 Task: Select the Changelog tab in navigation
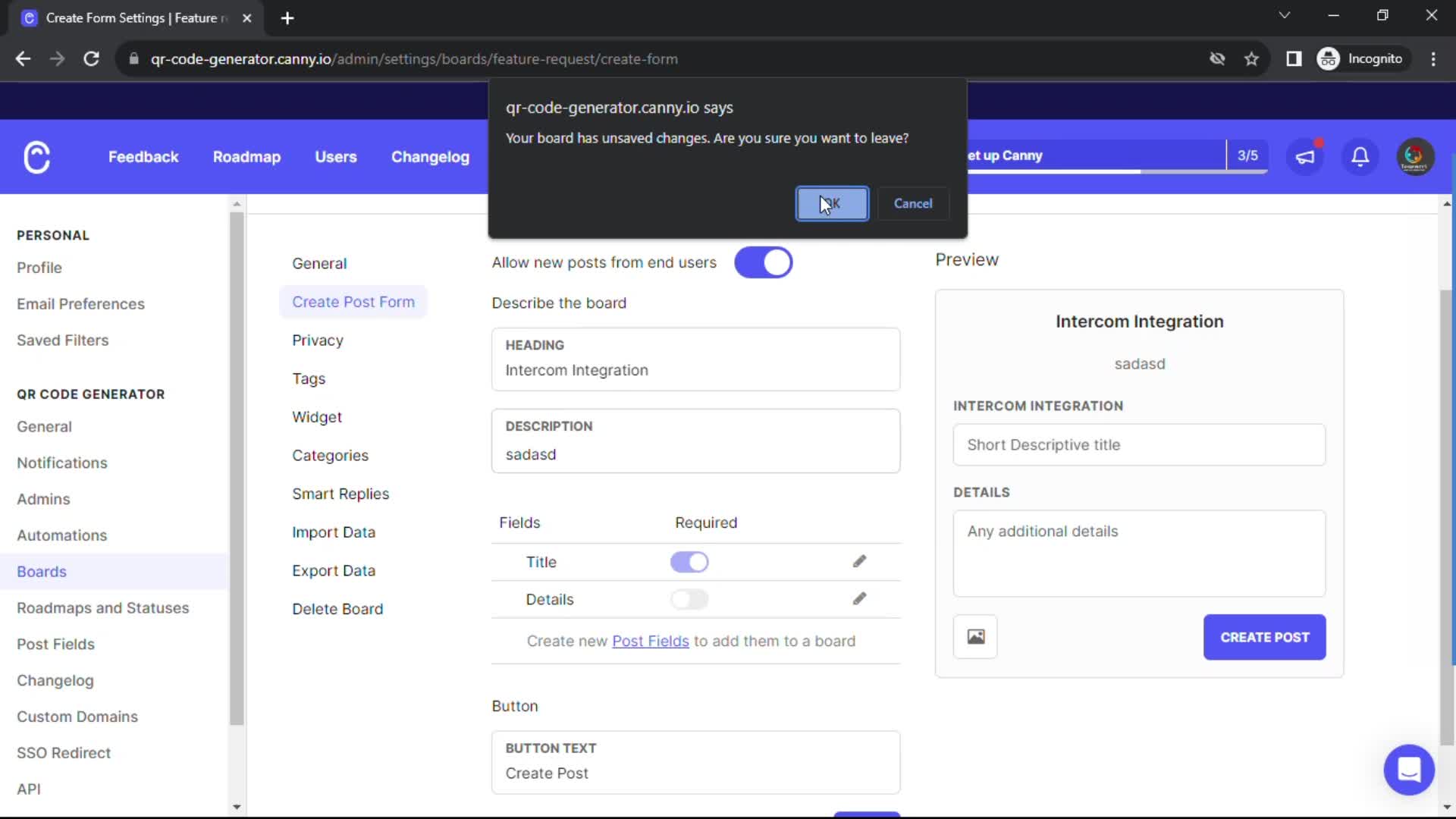pos(431,156)
